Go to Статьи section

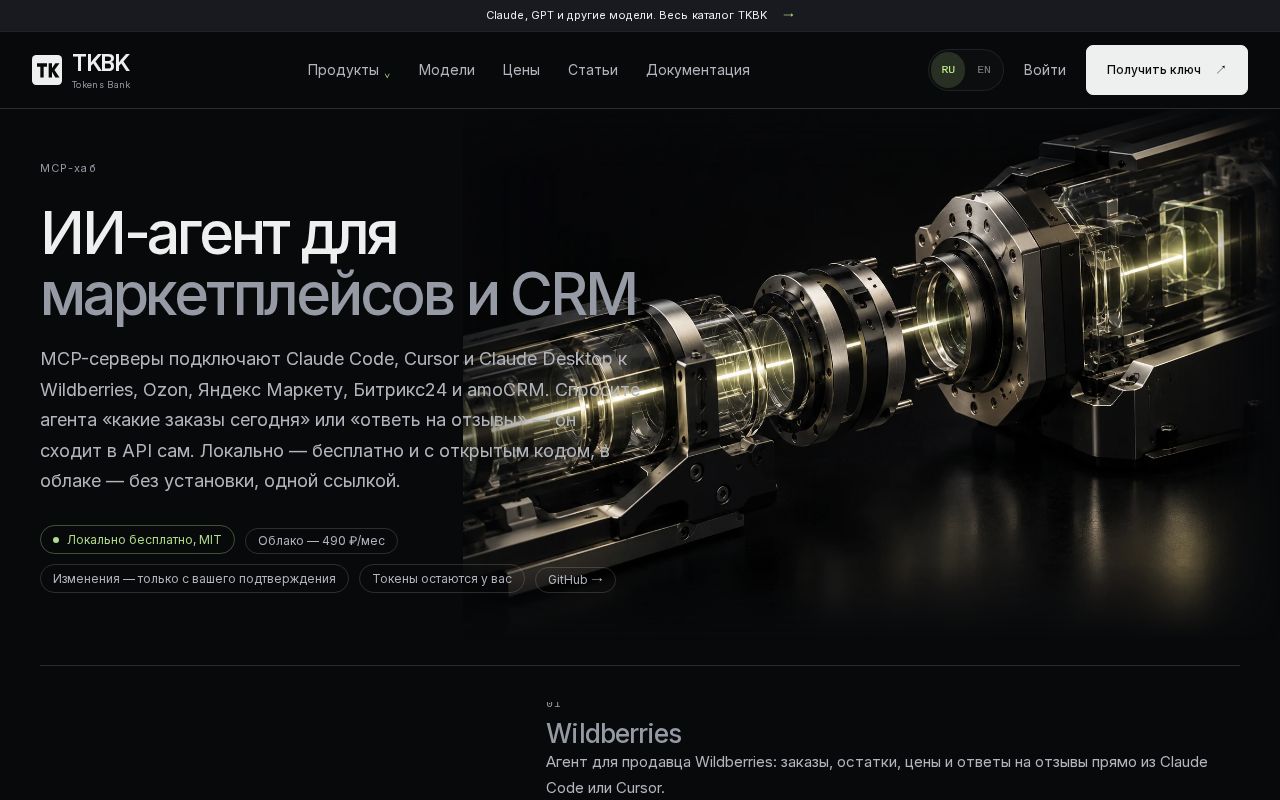[593, 70]
